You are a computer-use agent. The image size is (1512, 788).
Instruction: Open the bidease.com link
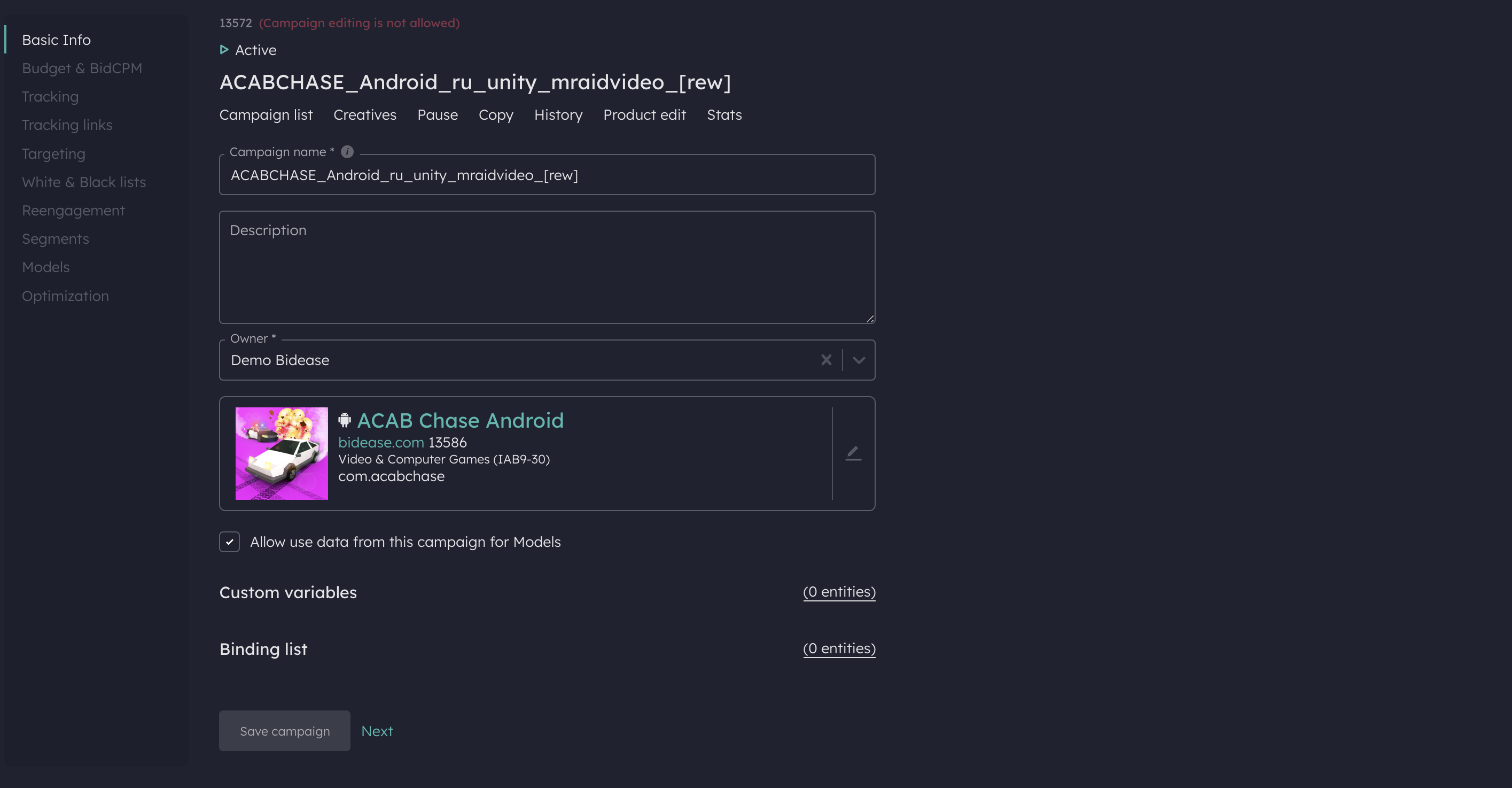coord(381,442)
